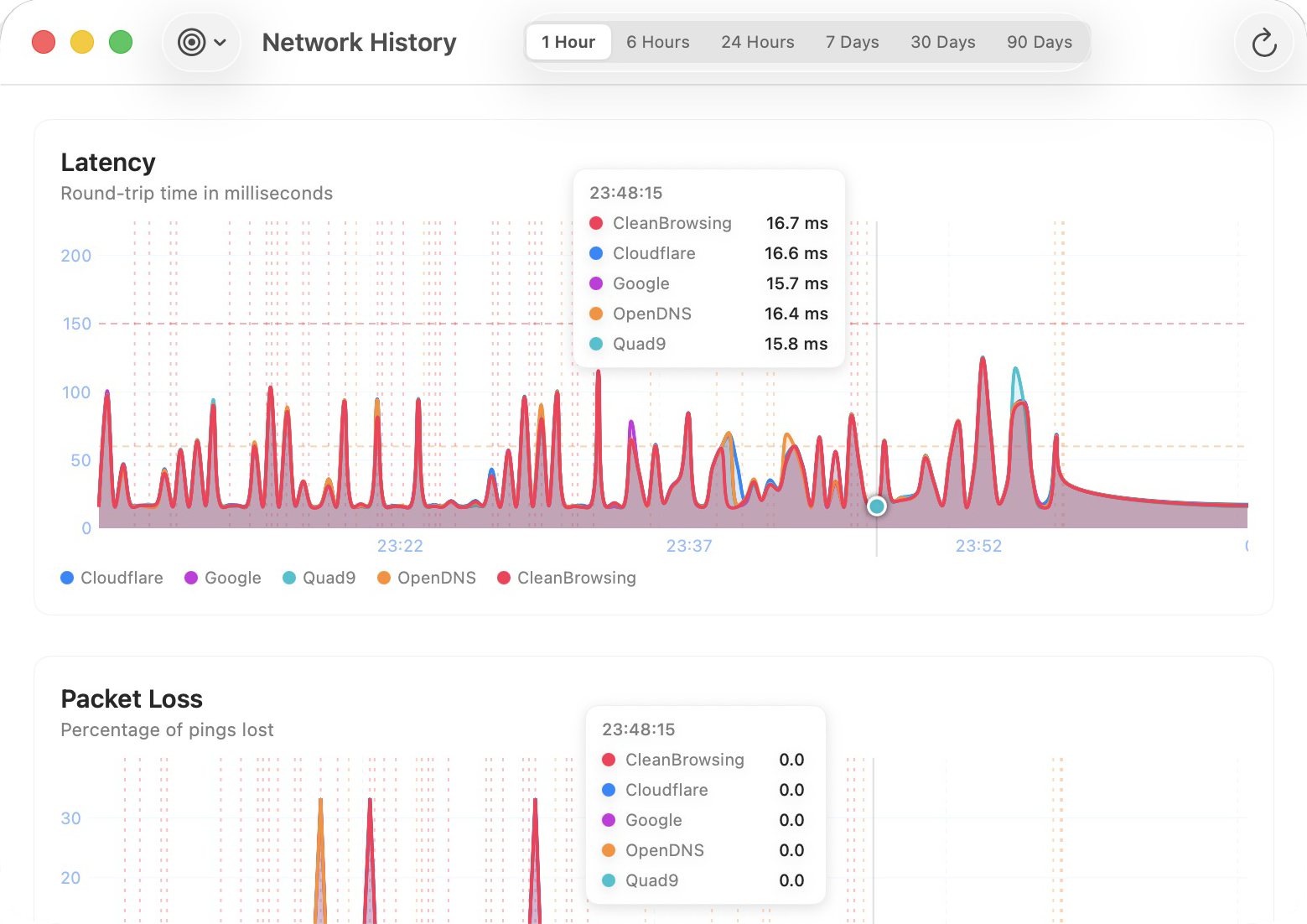The width and height of the screenshot is (1307, 924).
Task: Click the 23:48:15 timestamp in Packet Loss tooltip
Action: pyautogui.click(x=639, y=729)
